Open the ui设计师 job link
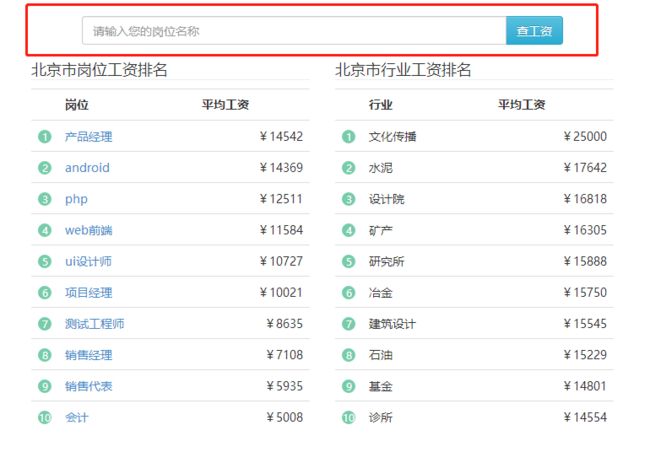Viewport: 650px width, 452px height. (88, 261)
